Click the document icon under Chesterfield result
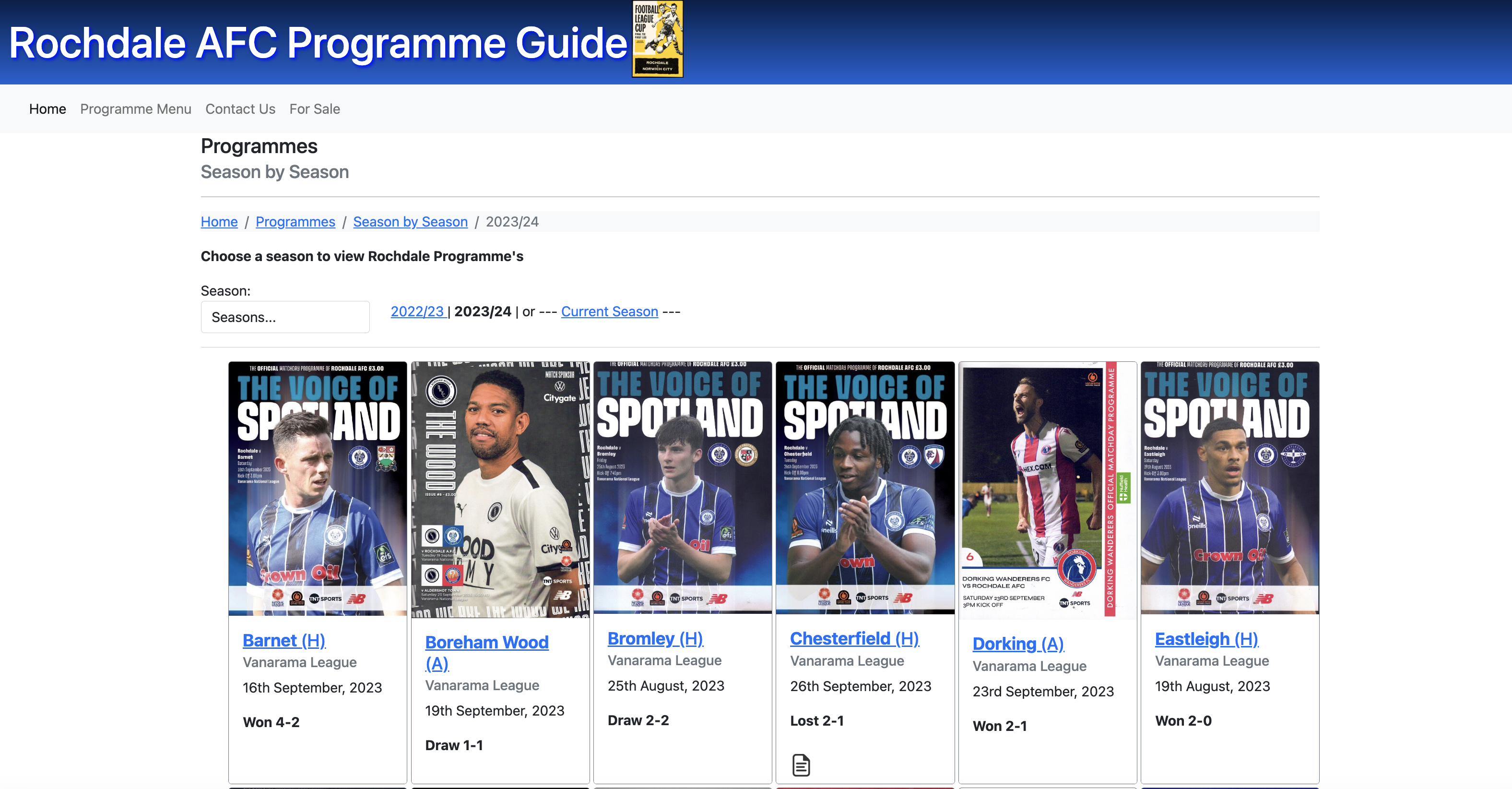This screenshot has height=789, width=1512. [x=801, y=765]
